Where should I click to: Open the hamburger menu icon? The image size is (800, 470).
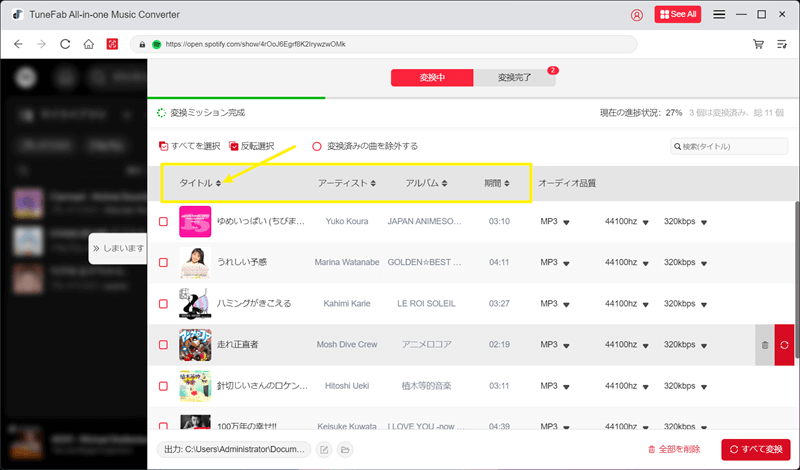tap(719, 14)
